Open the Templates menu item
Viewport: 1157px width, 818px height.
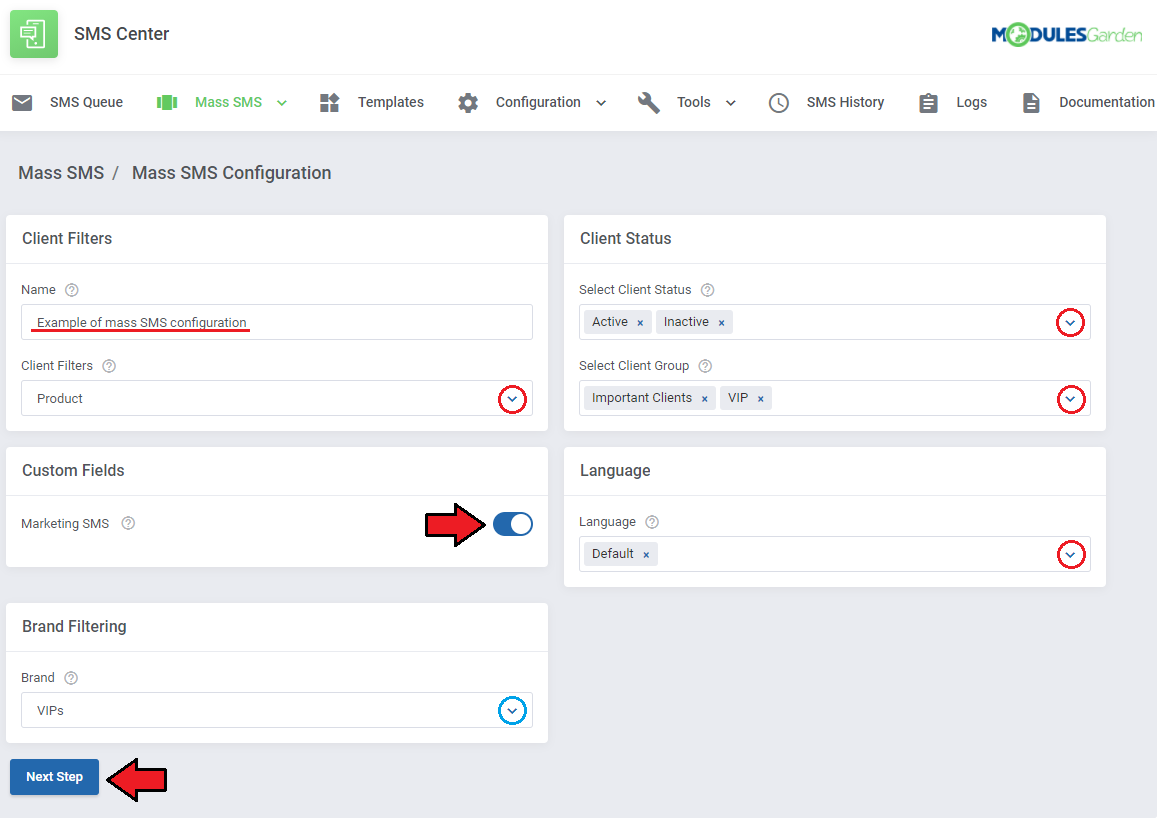coord(390,103)
